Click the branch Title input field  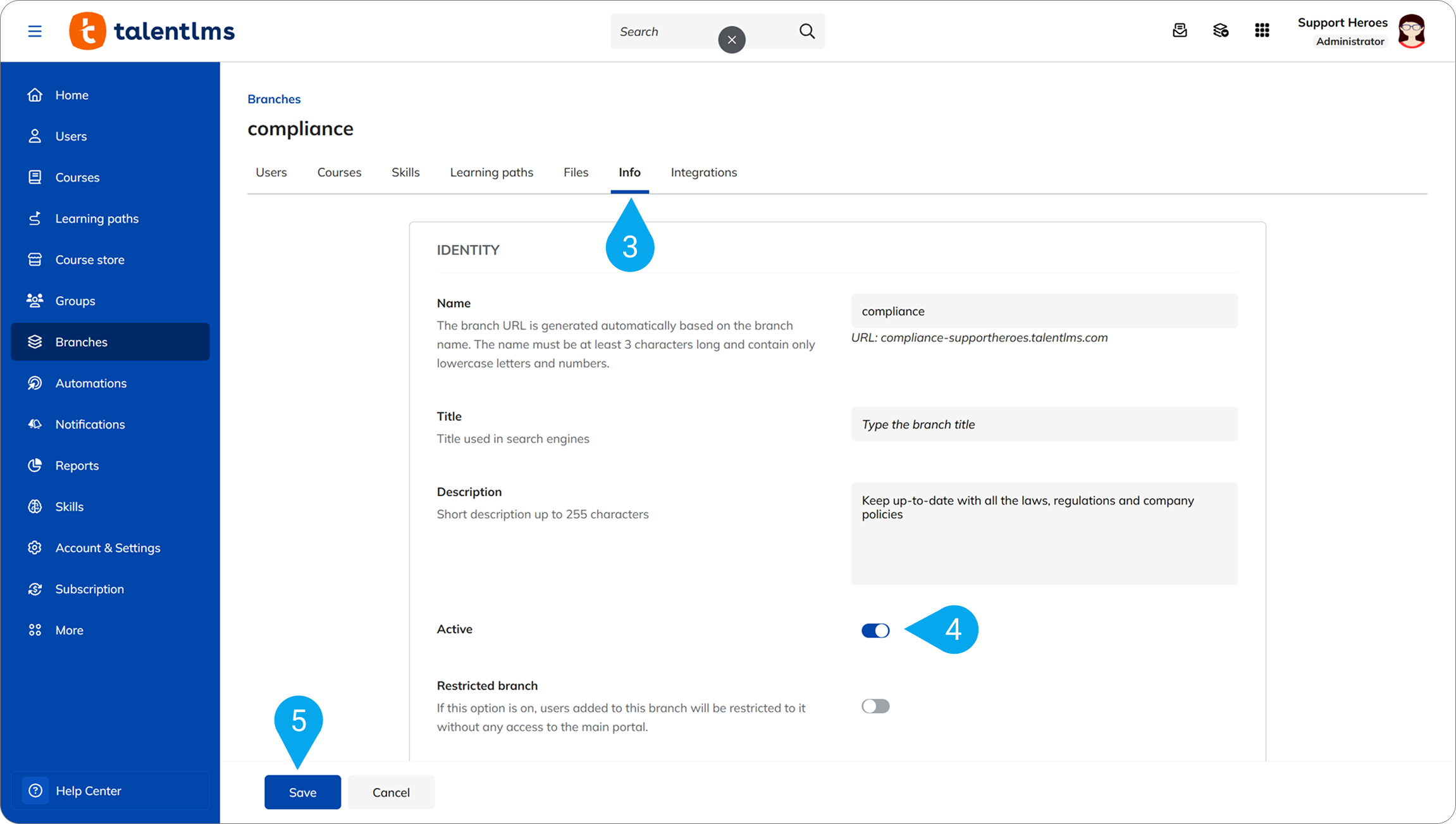1044,424
